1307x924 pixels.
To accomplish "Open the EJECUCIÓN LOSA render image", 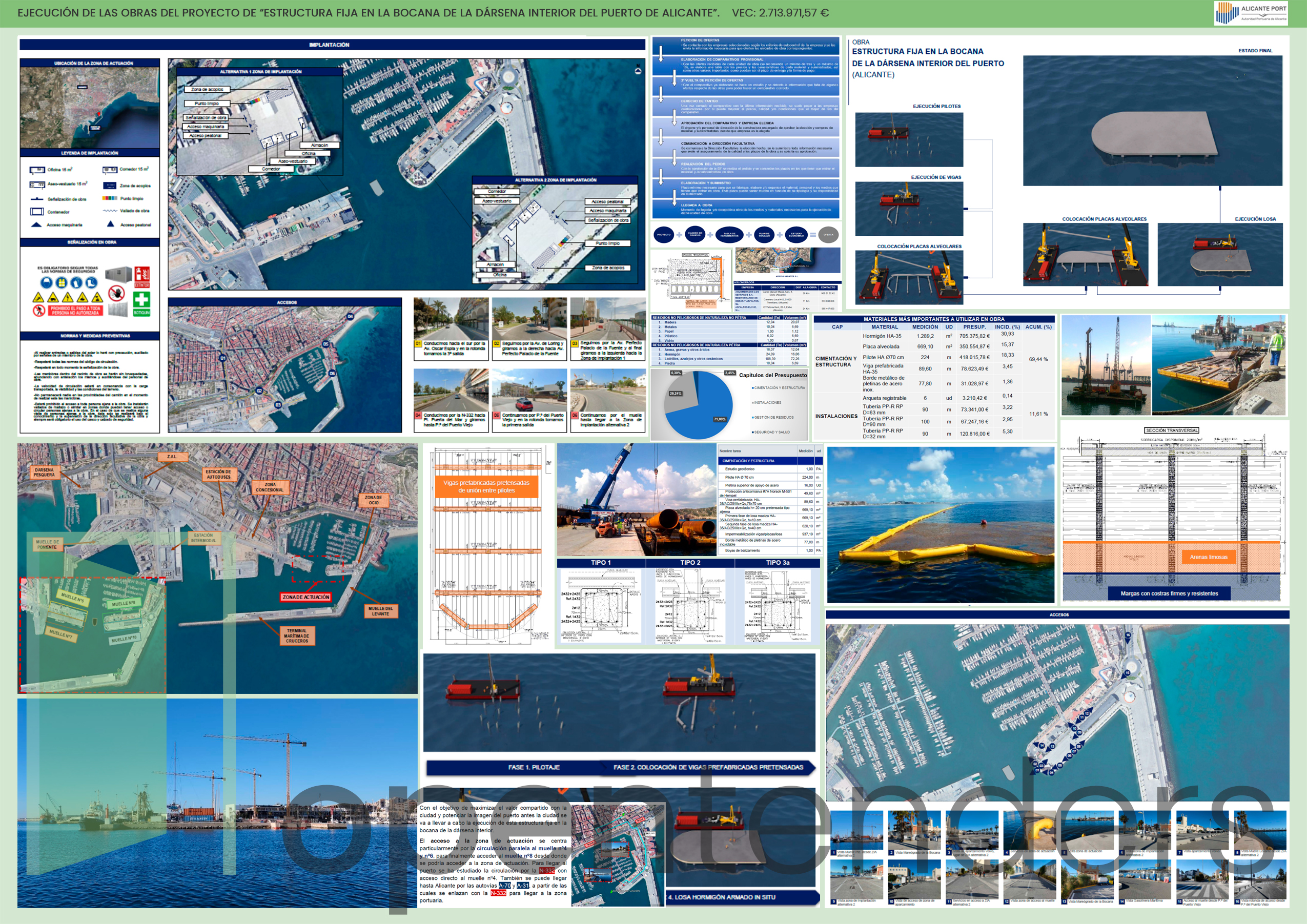I will (x=1220, y=255).
